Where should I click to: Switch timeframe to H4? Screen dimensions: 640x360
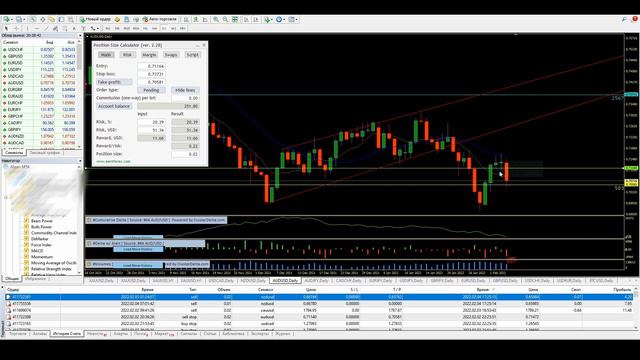155,28
